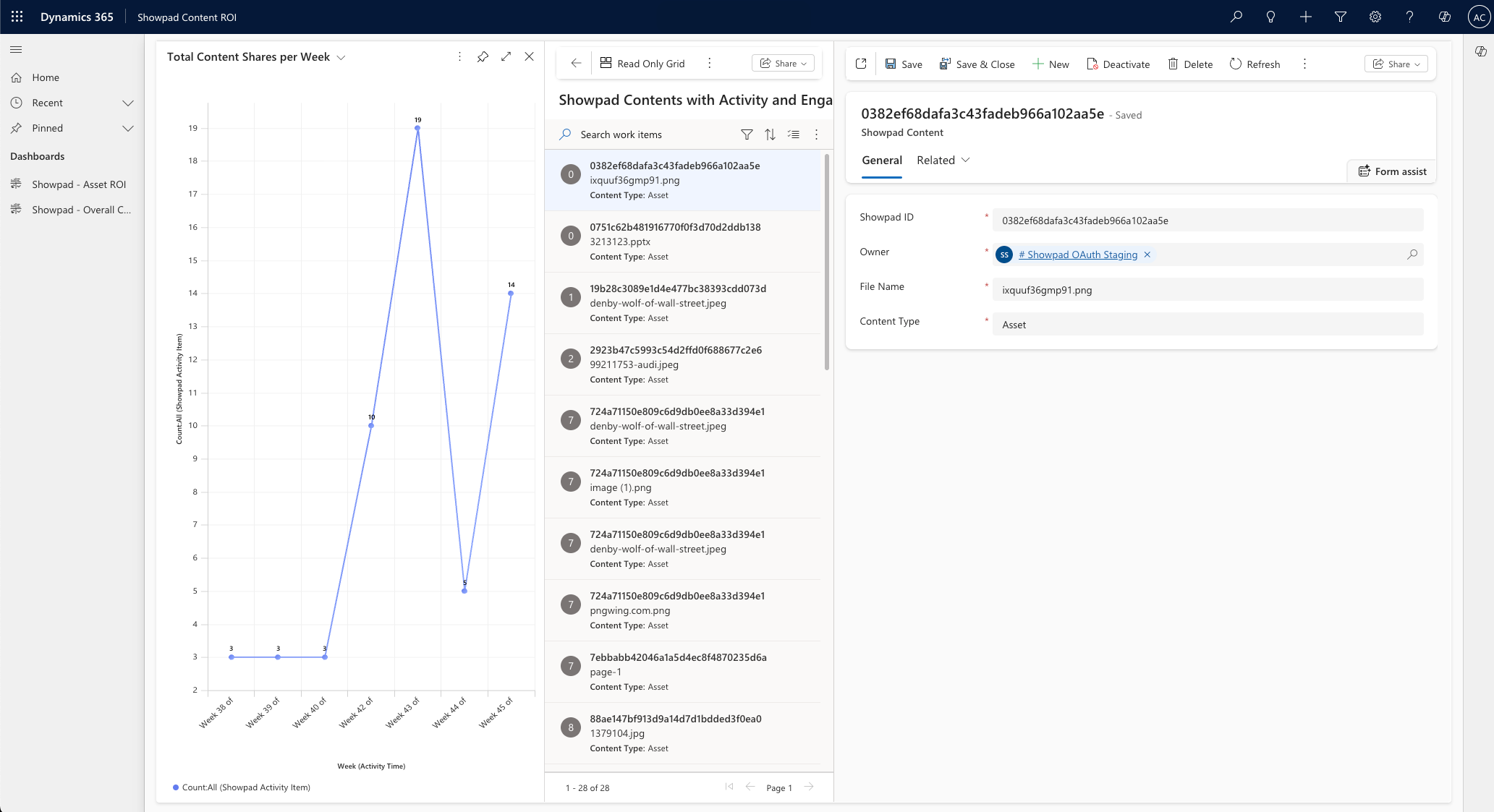Toggle the select multiple records list icon
The height and width of the screenshot is (812, 1494).
tap(794, 134)
